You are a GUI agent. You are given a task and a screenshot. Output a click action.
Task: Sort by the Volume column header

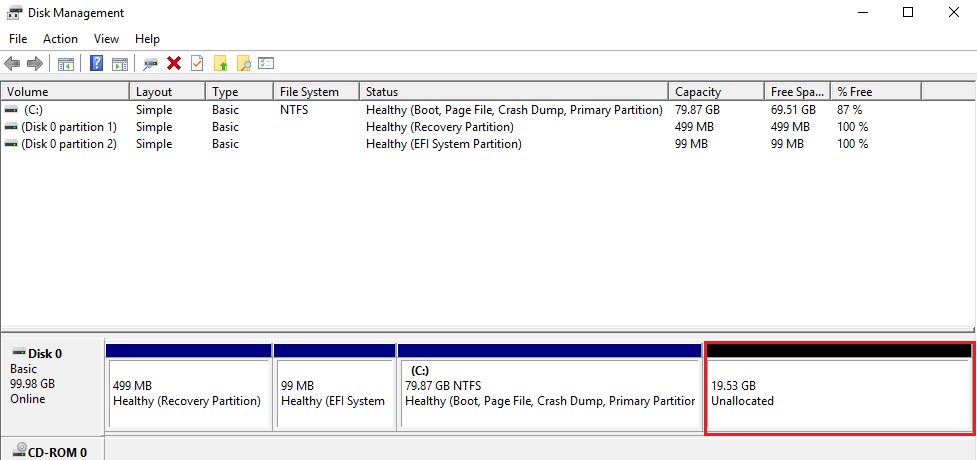tap(65, 92)
